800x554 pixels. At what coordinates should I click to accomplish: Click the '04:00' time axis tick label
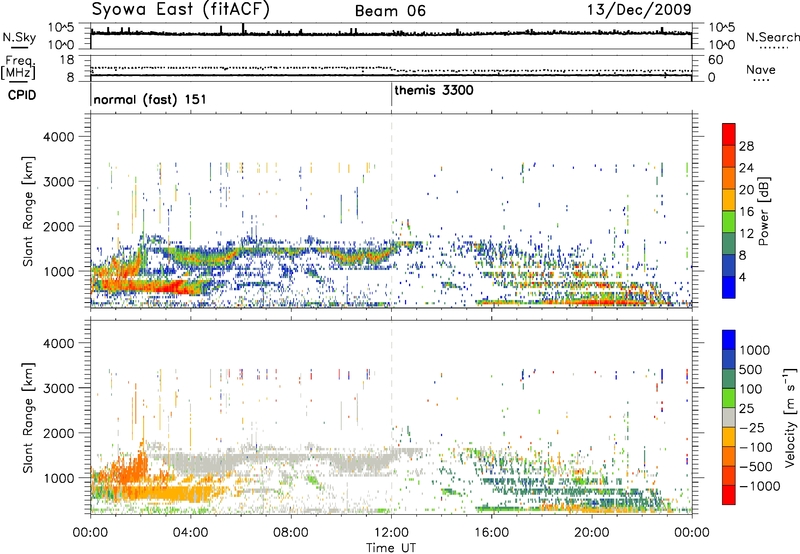pyautogui.click(x=191, y=533)
